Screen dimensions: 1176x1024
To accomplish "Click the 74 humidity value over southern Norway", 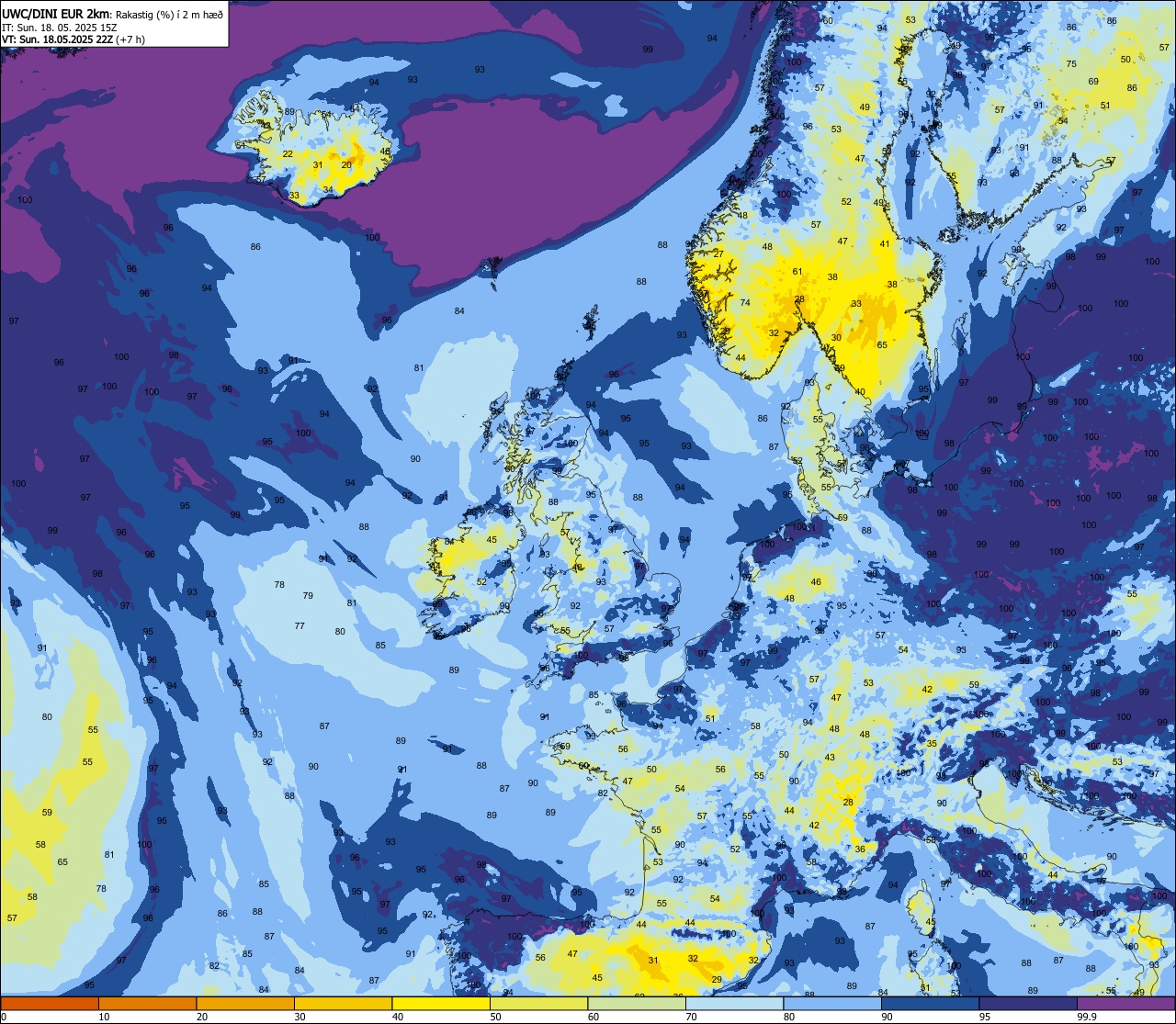I will pyautogui.click(x=745, y=303).
